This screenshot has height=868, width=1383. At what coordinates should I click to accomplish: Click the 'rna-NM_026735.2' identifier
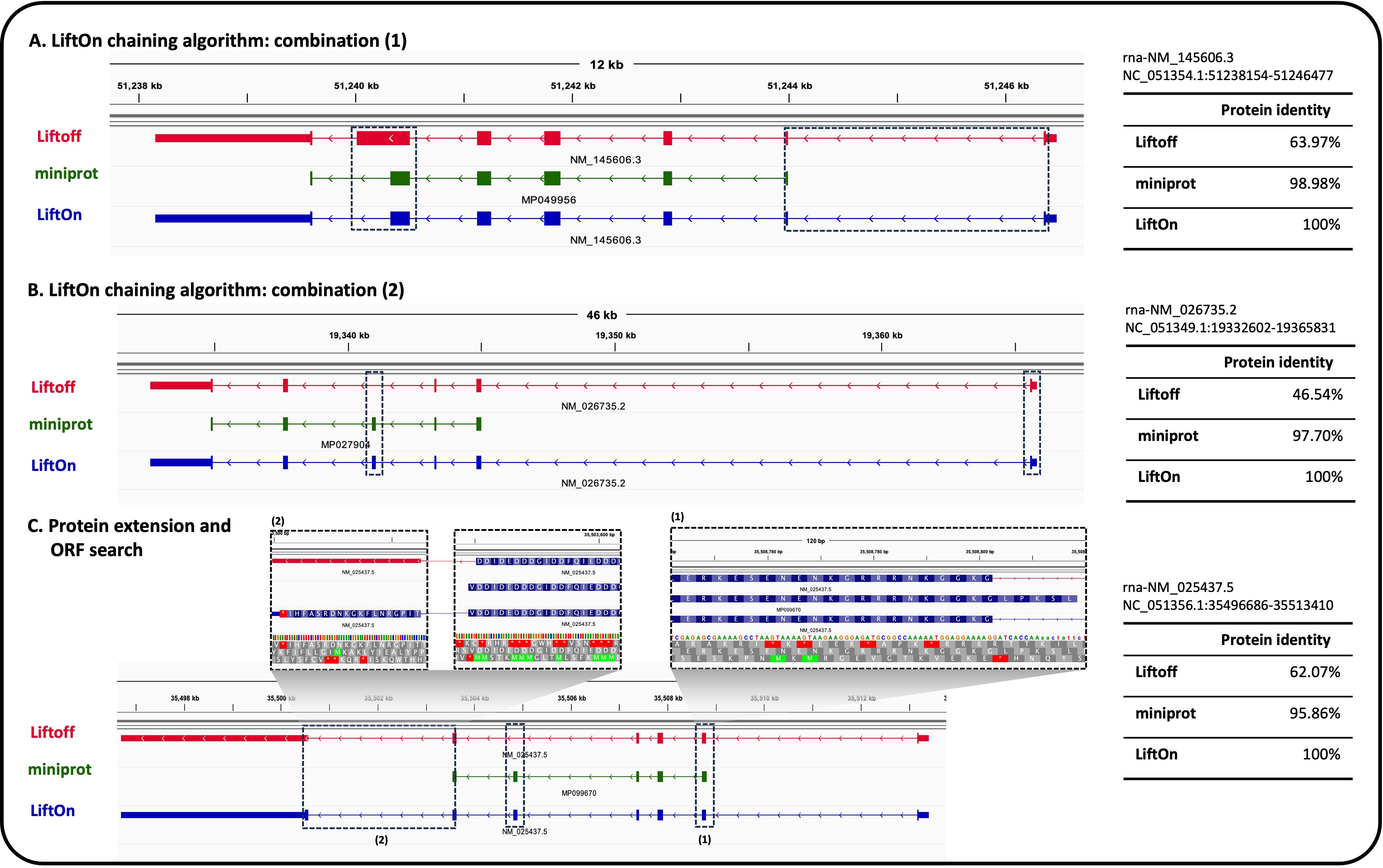1181,310
